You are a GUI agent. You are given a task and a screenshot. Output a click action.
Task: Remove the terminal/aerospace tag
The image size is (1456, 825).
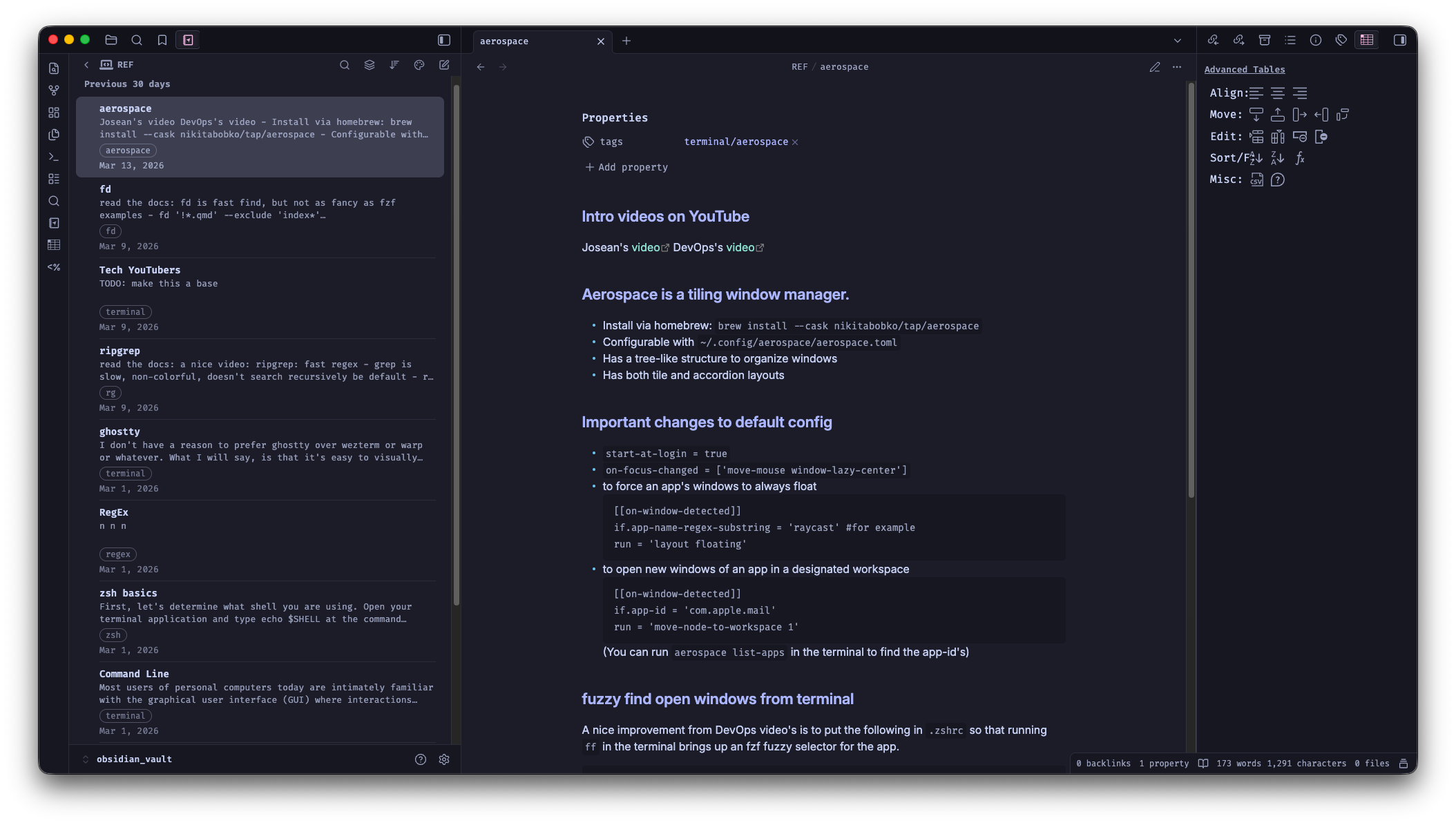tap(795, 142)
